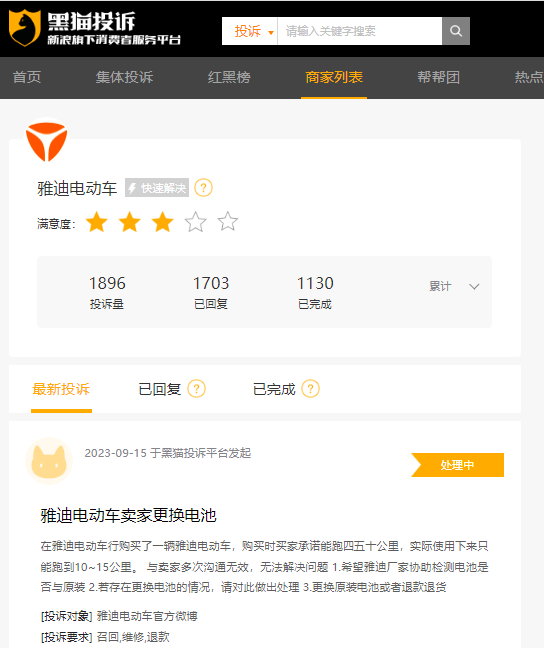Click the 处理中 status badge
Image resolution: width=544 pixels, height=648 pixels.
pyautogui.click(x=458, y=465)
